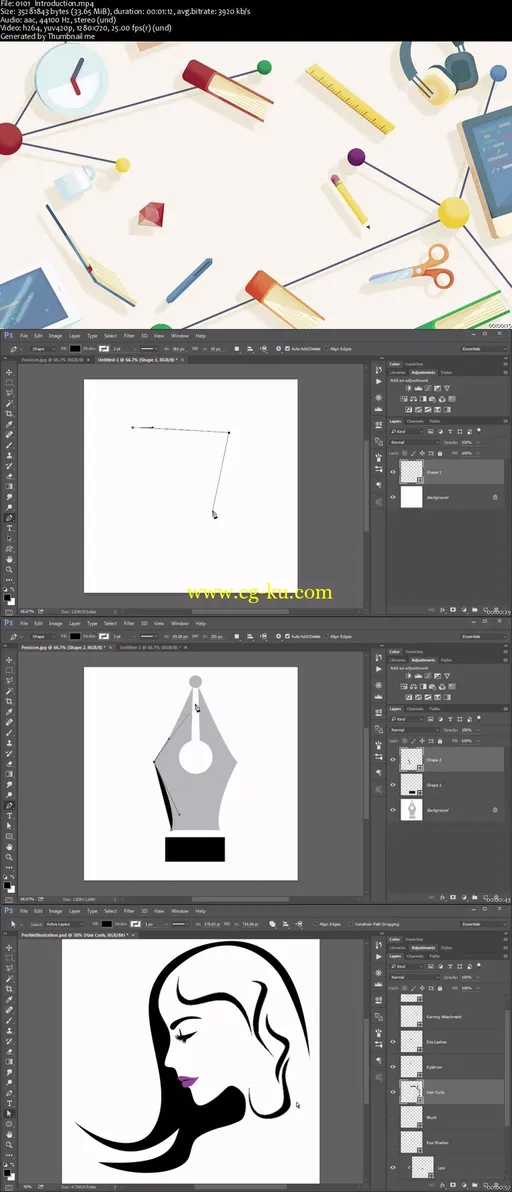
Task: Open the Layer menu in ProfileIllustration.psd window
Action: point(74,911)
